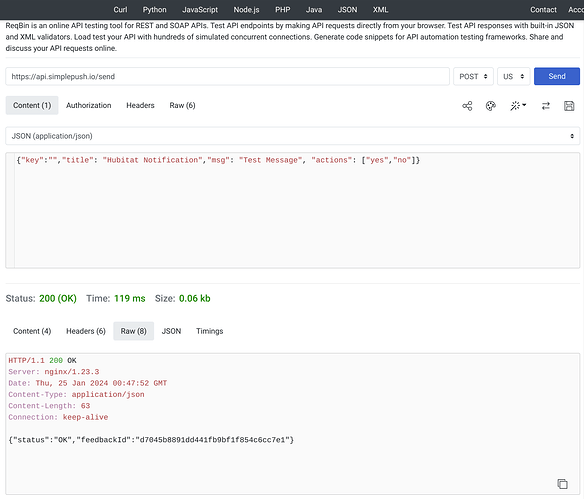This screenshot has height=499, width=584.
Task: Select the request Raw (6) tab
Action: (182, 105)
